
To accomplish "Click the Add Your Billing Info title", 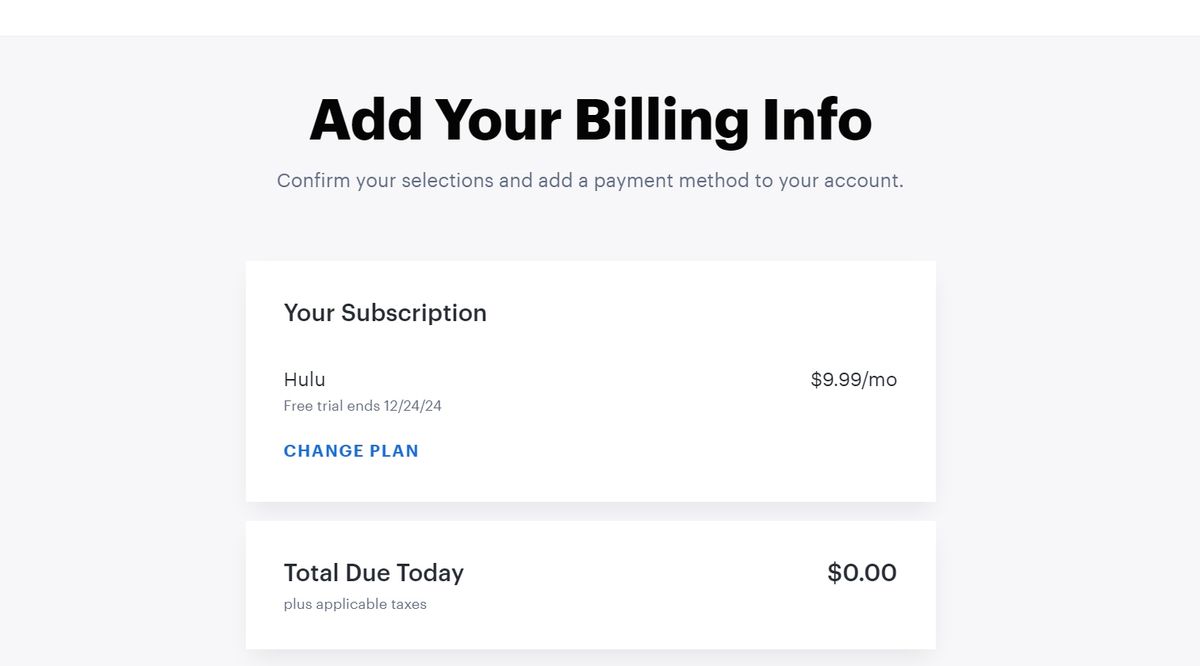I will click(x=591, y=118).
